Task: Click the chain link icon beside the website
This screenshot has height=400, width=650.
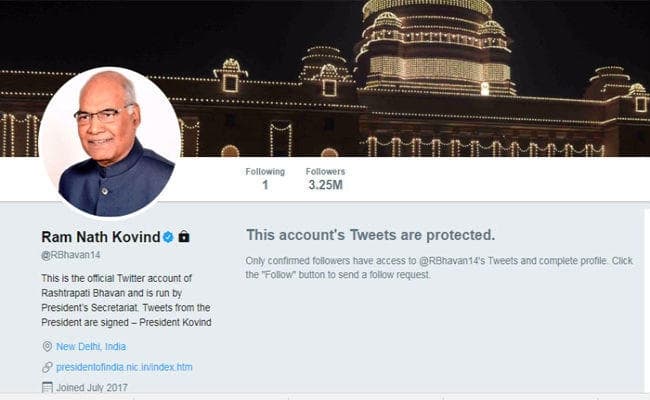Action: click(47, 367)
